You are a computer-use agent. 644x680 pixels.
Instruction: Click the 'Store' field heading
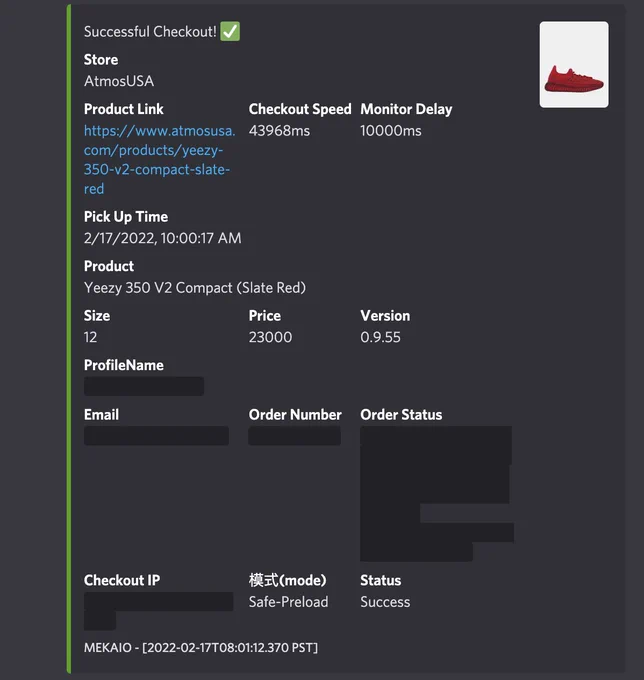tap(101, 59)
